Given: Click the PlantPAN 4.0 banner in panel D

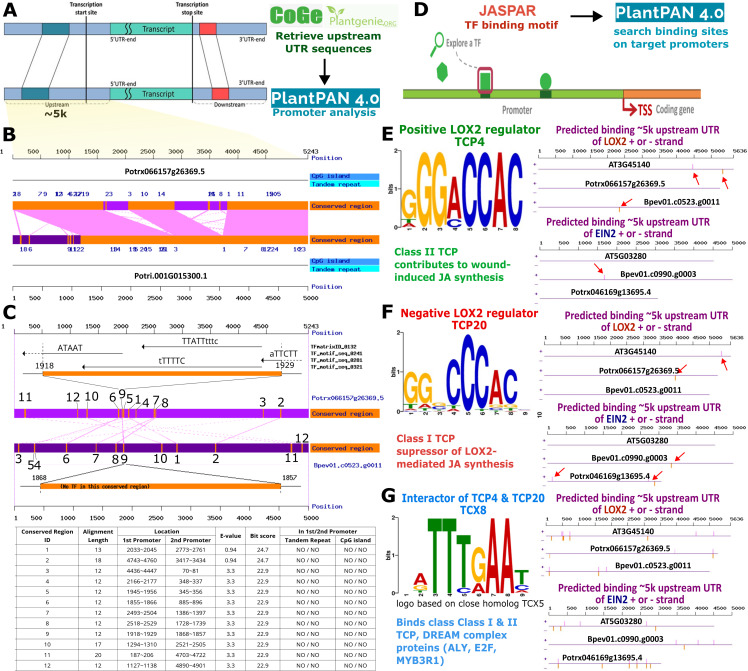Looking at the screenshot, I should pos(670,13).
